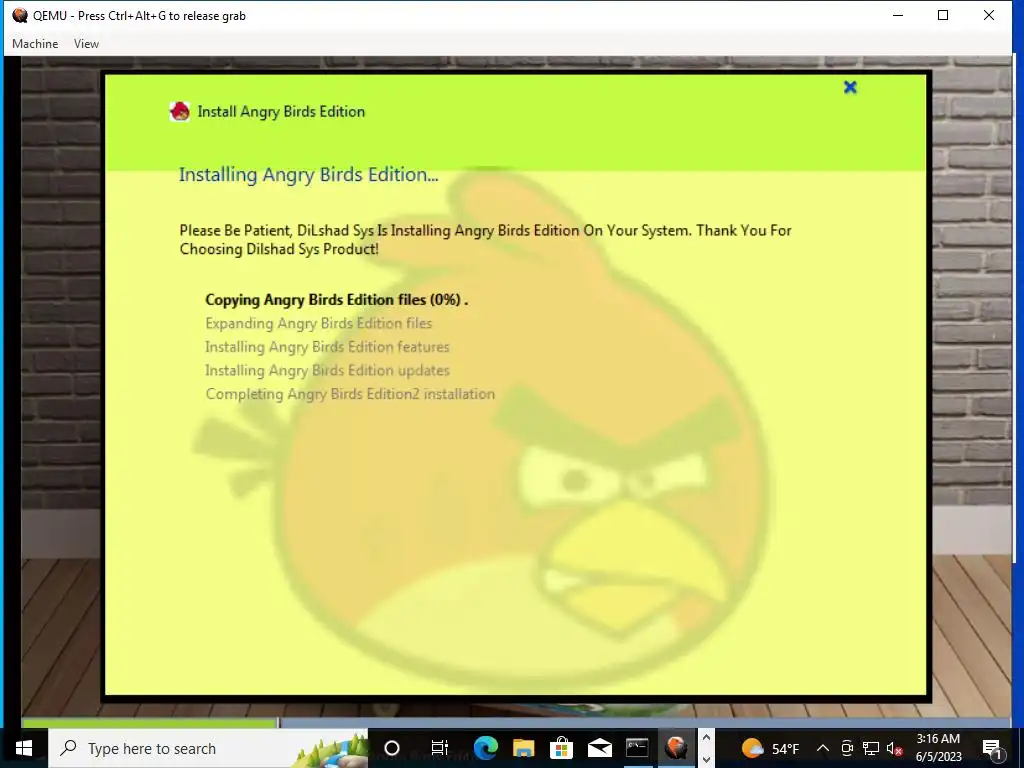Select "Installing Angry Birds Edition updates" step

click(x=327, y=370)
